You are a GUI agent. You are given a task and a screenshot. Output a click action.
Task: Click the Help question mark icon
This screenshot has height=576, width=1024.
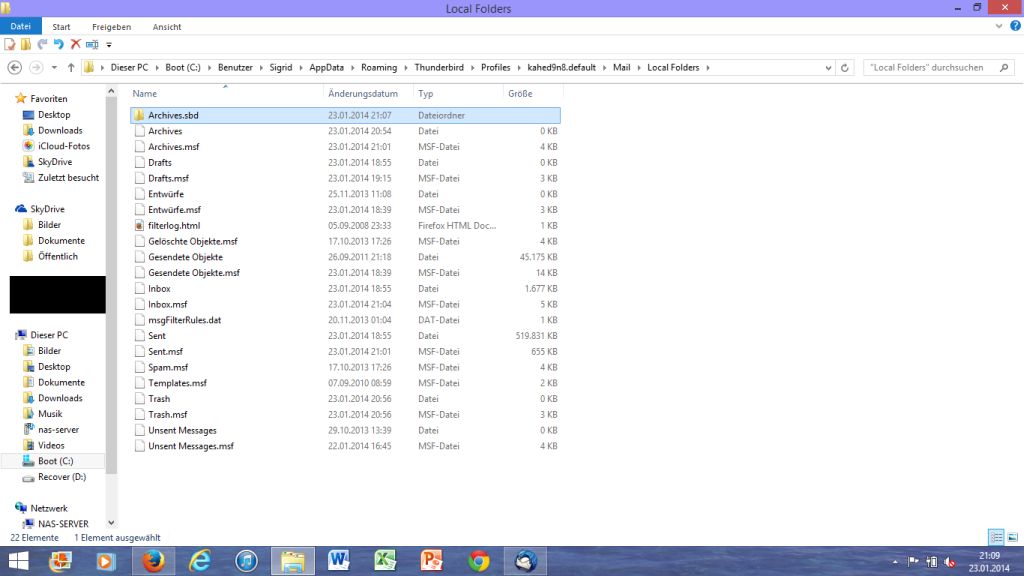tap(1015, 27)
